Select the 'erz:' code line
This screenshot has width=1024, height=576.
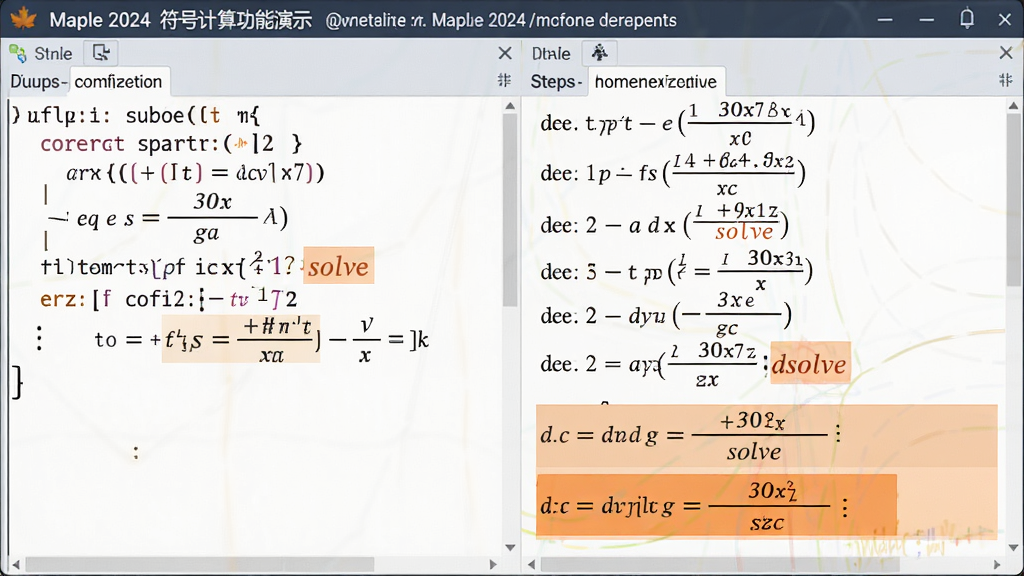[x=168, y=299]
